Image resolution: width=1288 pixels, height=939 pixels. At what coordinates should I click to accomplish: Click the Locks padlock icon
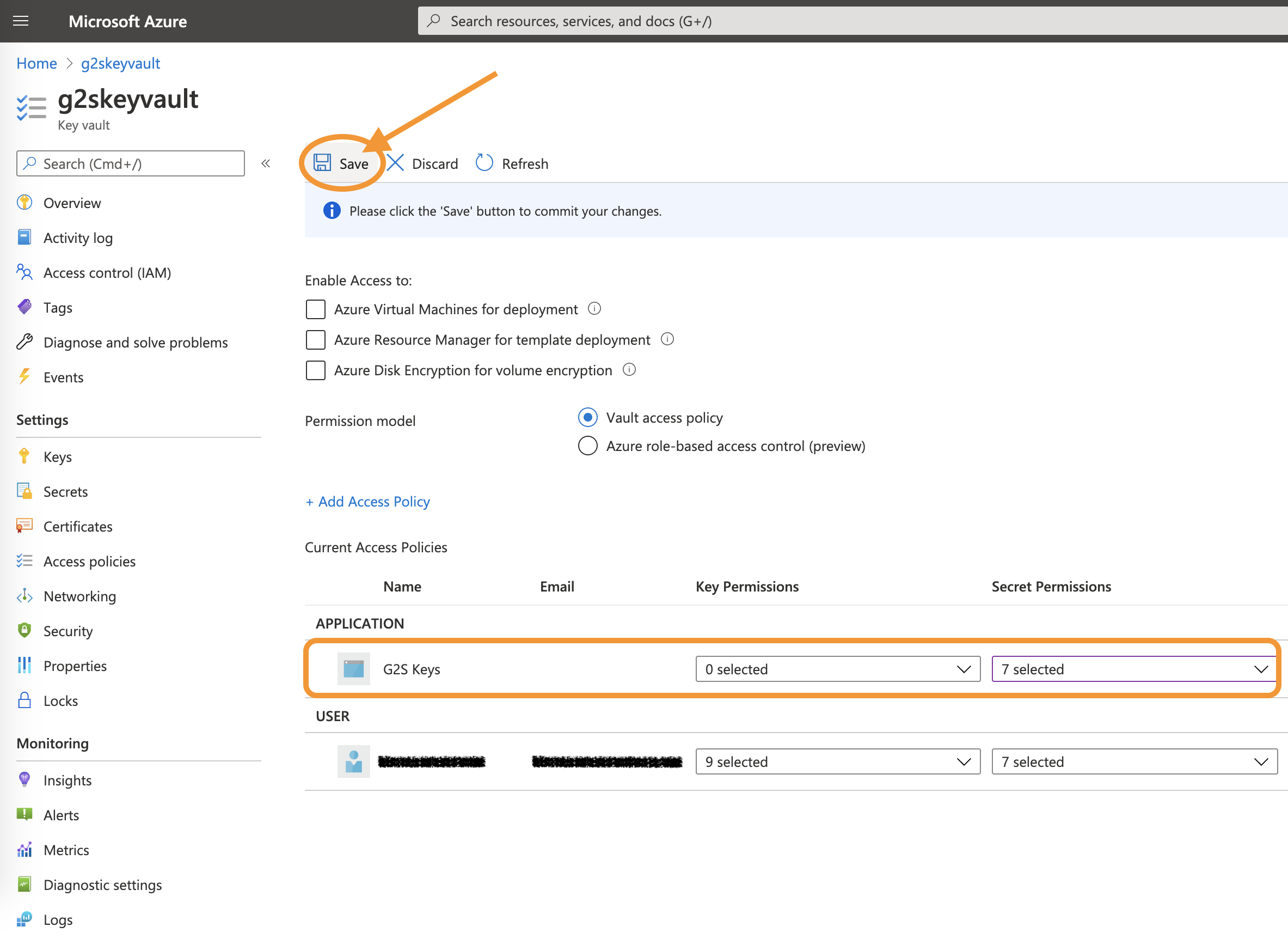[24, 700]
